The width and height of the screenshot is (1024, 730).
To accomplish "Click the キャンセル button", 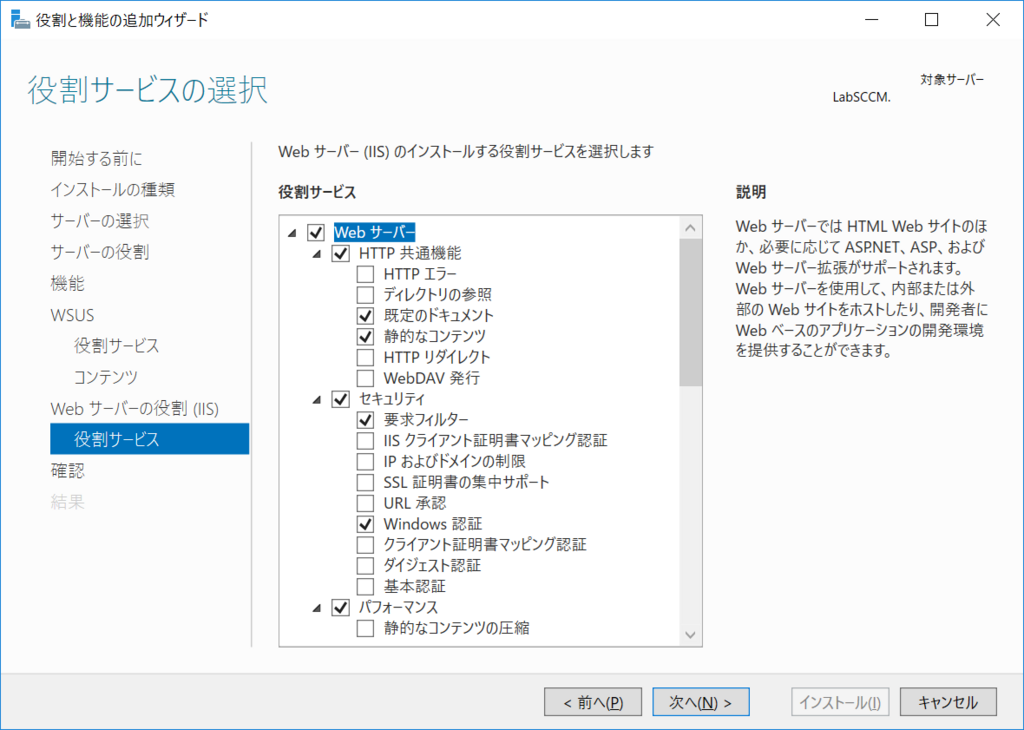I will pos(948,702).
